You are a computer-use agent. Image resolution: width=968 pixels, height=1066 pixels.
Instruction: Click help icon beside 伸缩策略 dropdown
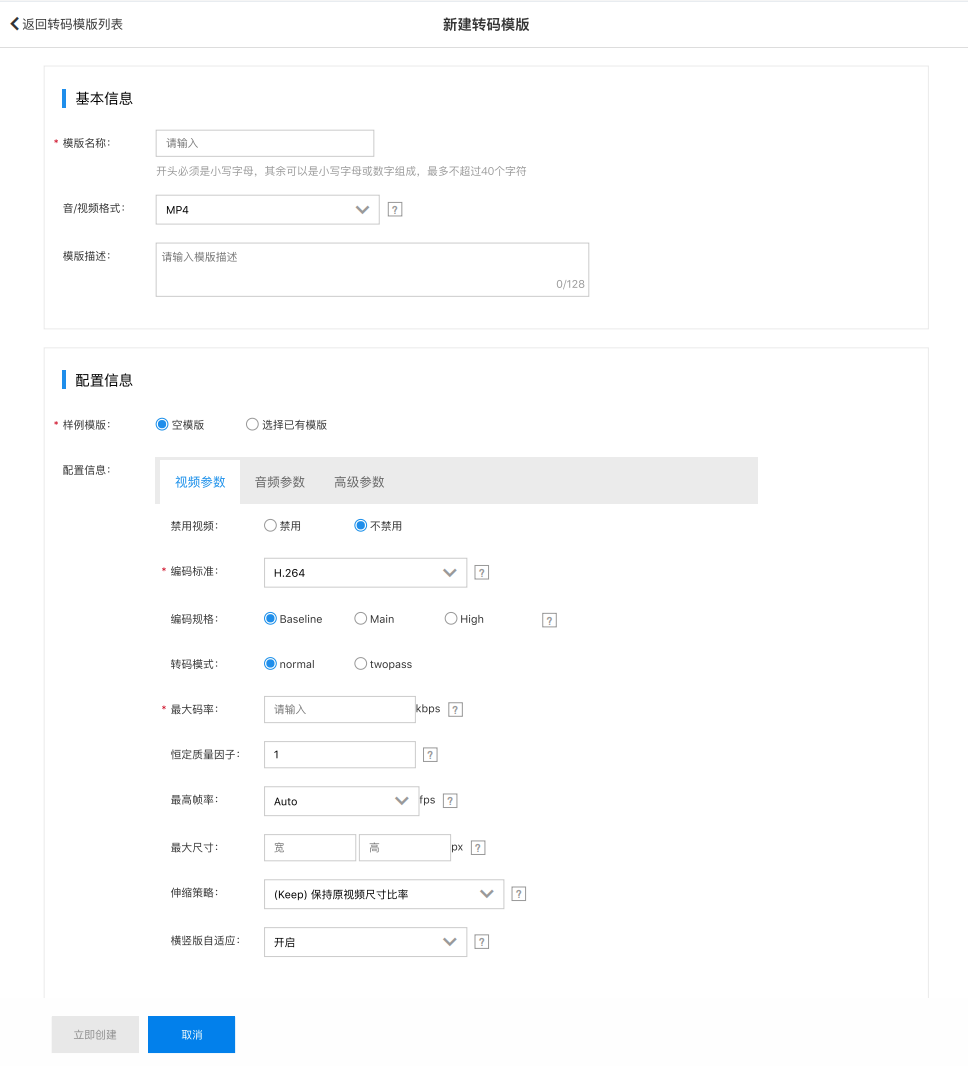click(519, 894)
